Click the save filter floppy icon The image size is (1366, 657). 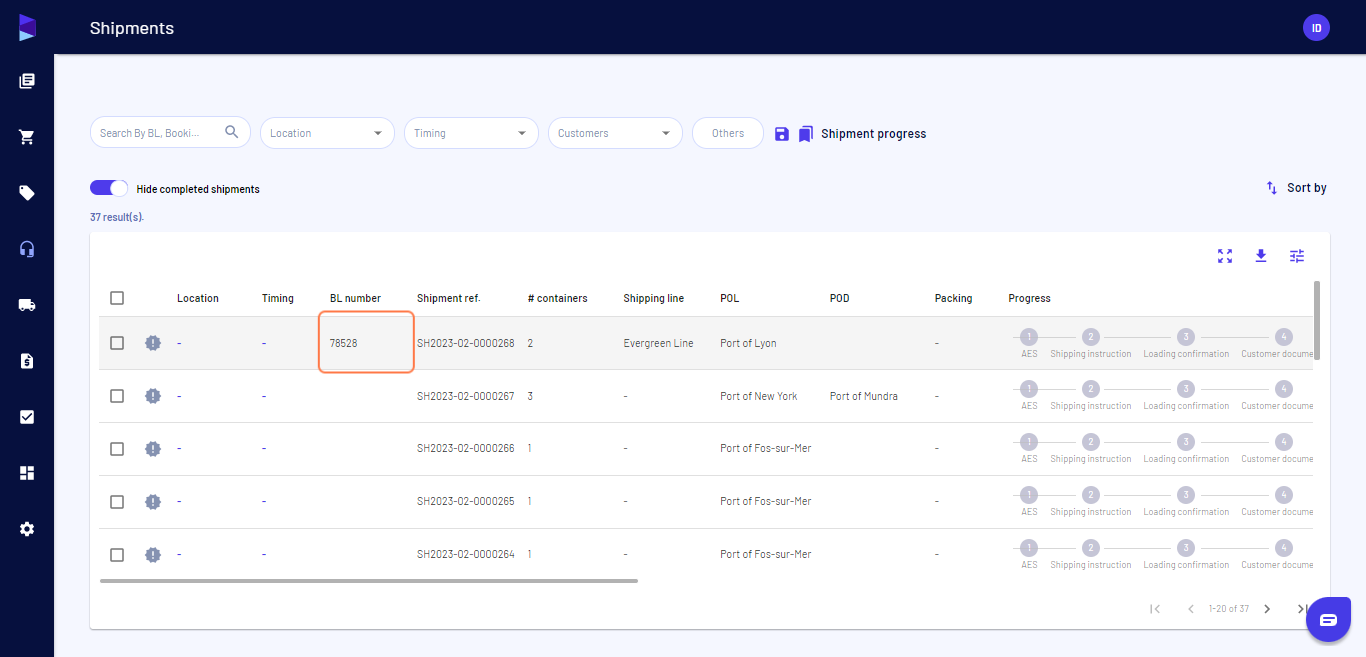point(782,134)
